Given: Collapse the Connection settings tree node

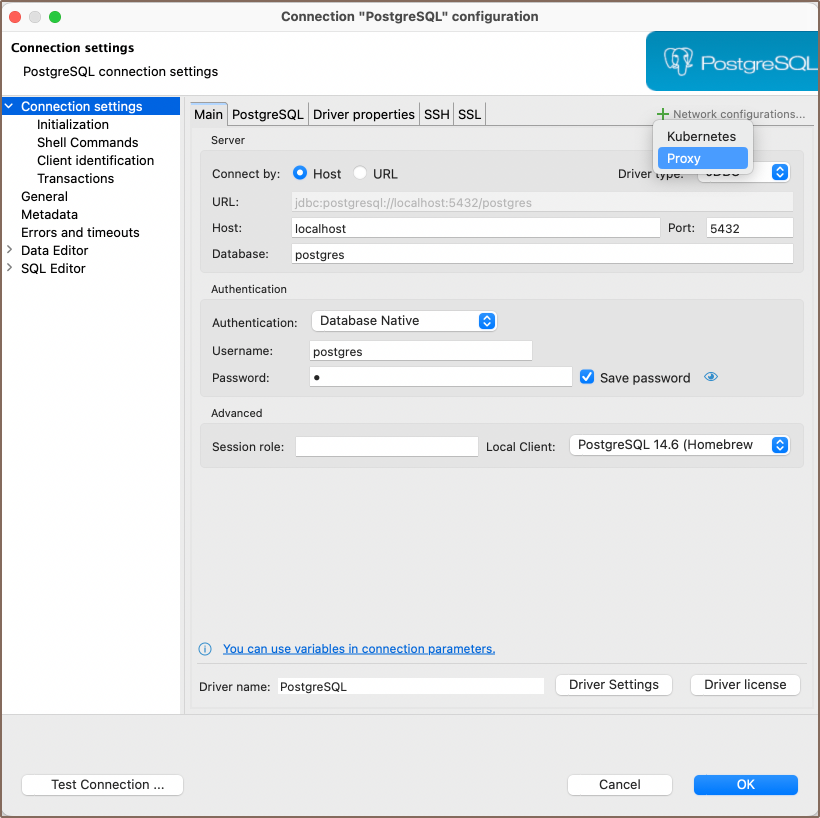Looking at the screenshot, I should click(x=9, y=106).
